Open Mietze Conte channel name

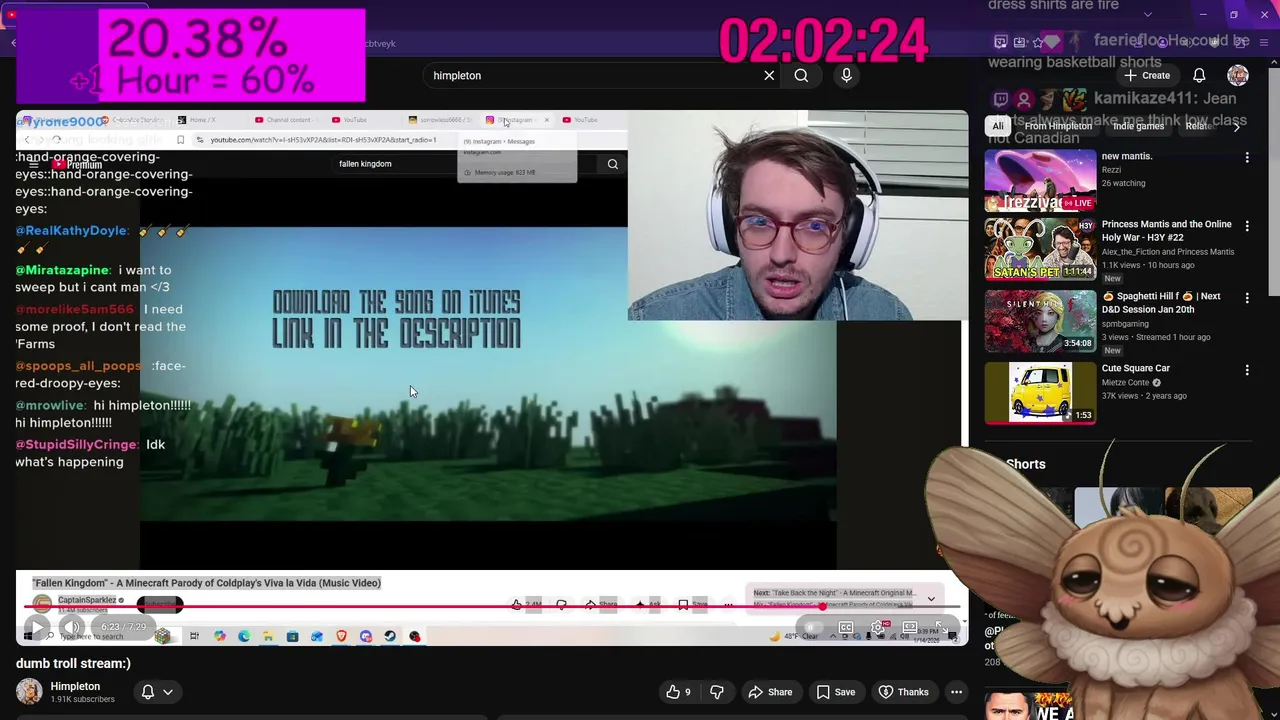click(1125, 382)
